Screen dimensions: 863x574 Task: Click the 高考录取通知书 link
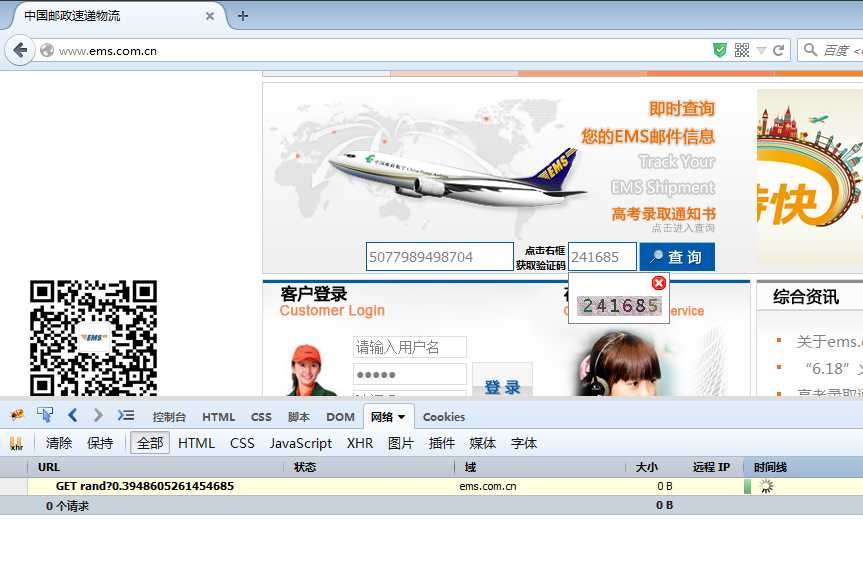664,214
